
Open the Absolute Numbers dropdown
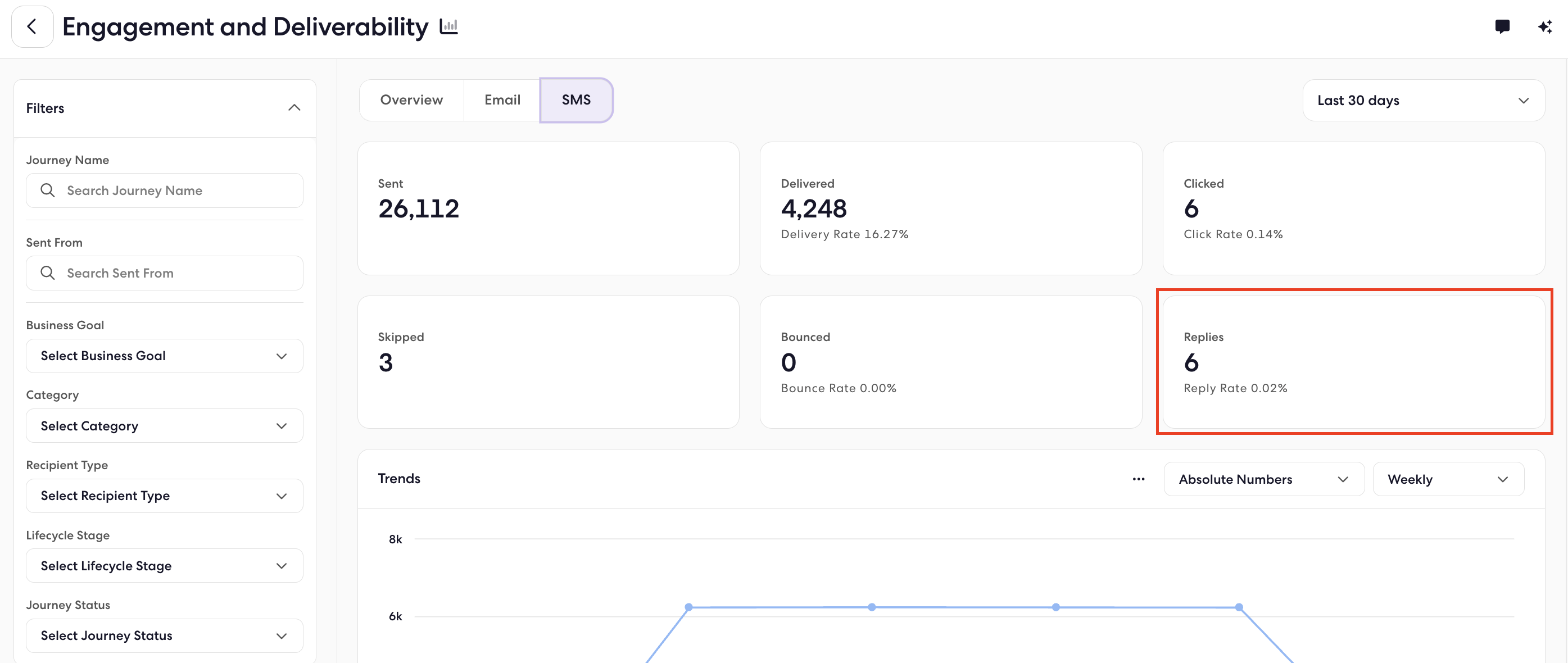1263,479
